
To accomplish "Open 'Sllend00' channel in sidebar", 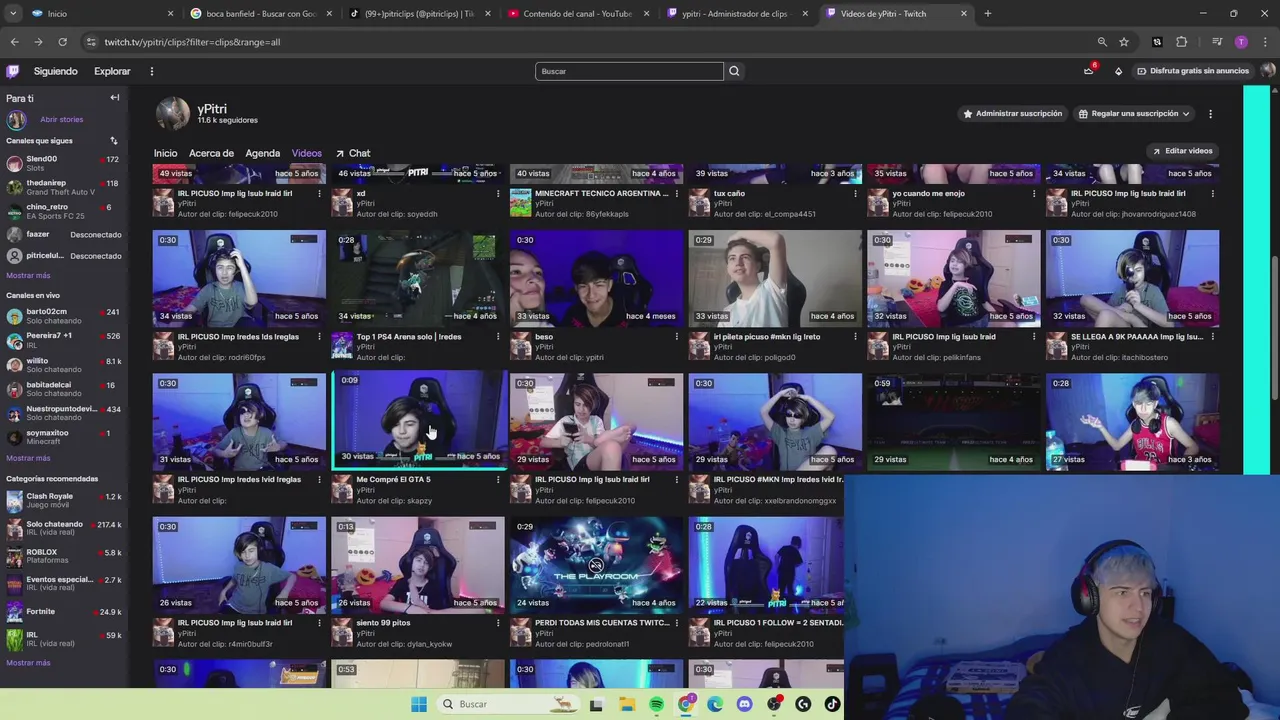I will (x=62, y=163).
